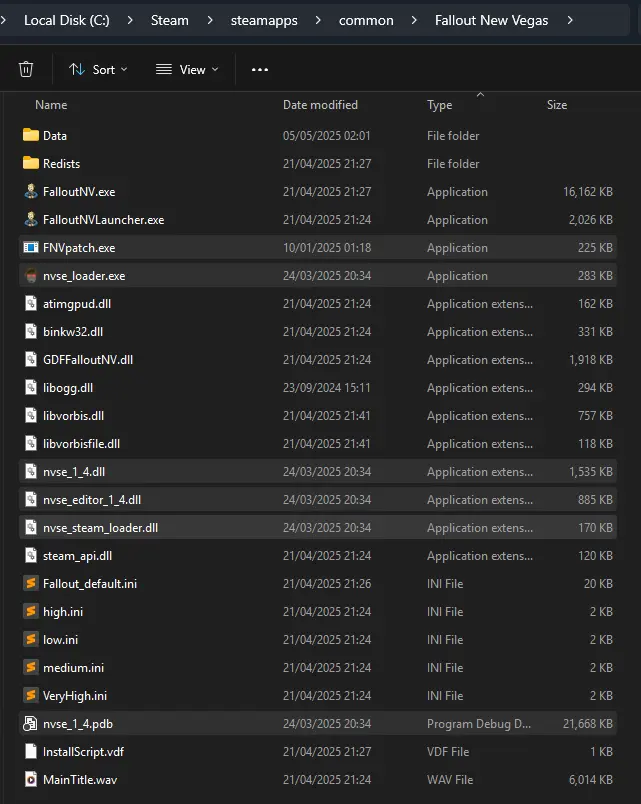Click the Type column header
Image resolution: width=641 pixels, height=804 pixels.
coord(438,104)
